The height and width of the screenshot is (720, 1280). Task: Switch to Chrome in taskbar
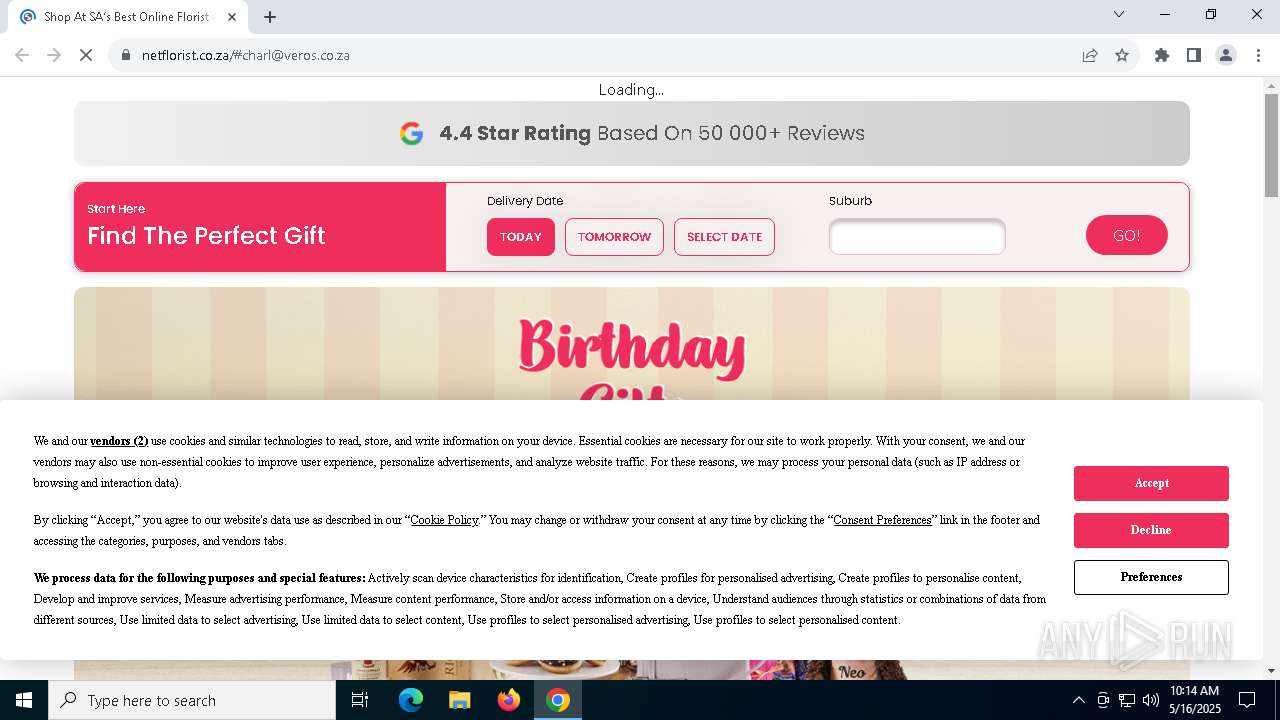[558, 700]
